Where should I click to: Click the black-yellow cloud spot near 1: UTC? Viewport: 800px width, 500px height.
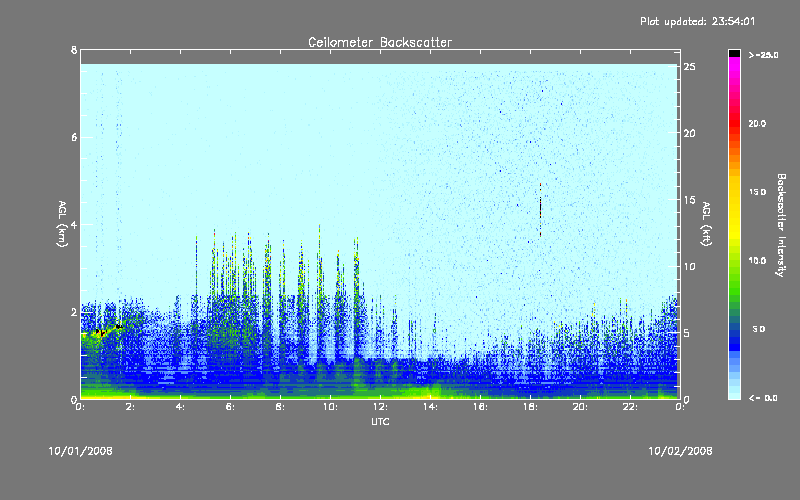pos(101,333)
